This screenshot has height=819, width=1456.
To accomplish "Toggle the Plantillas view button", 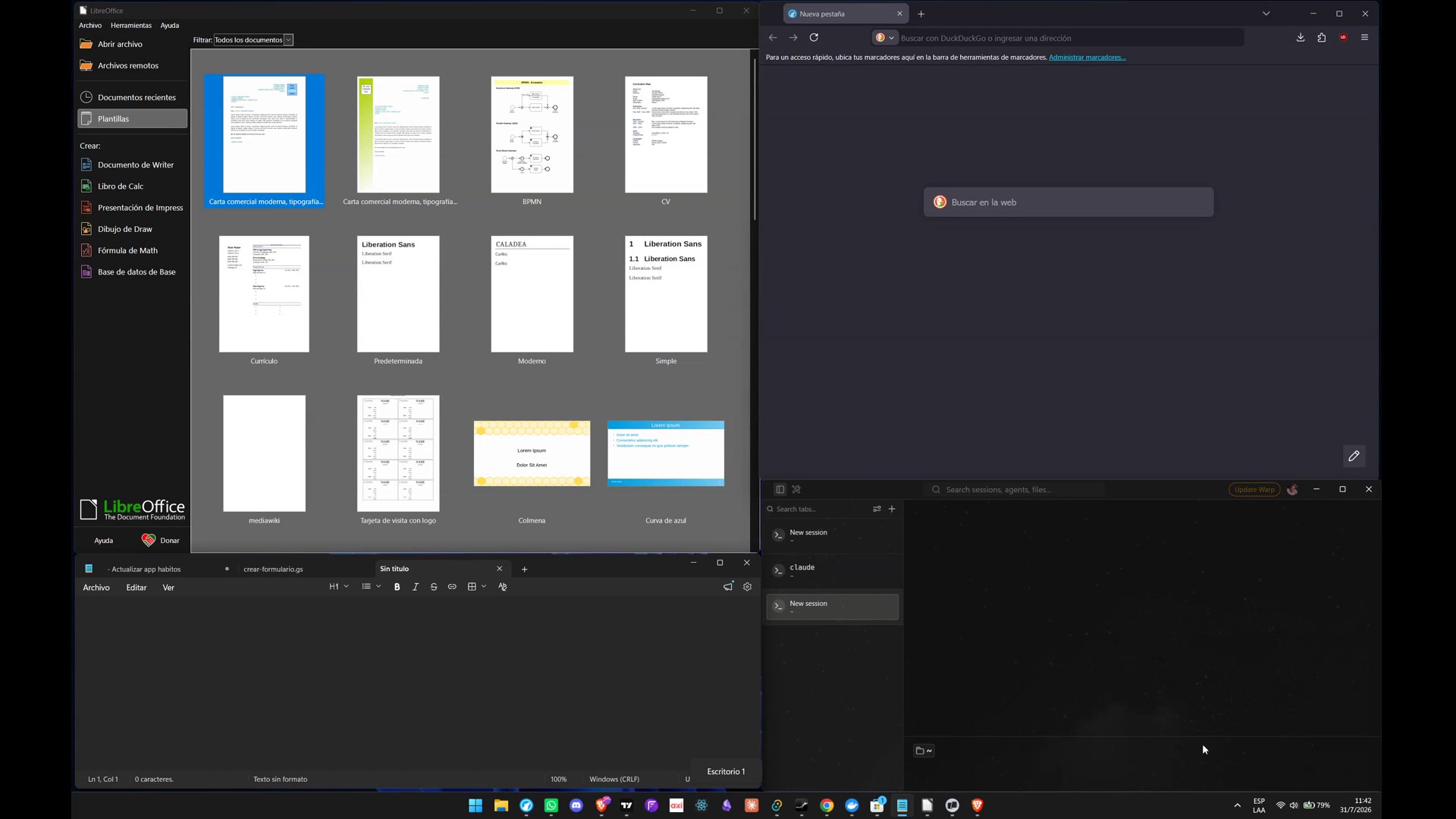I will [133, 119].
